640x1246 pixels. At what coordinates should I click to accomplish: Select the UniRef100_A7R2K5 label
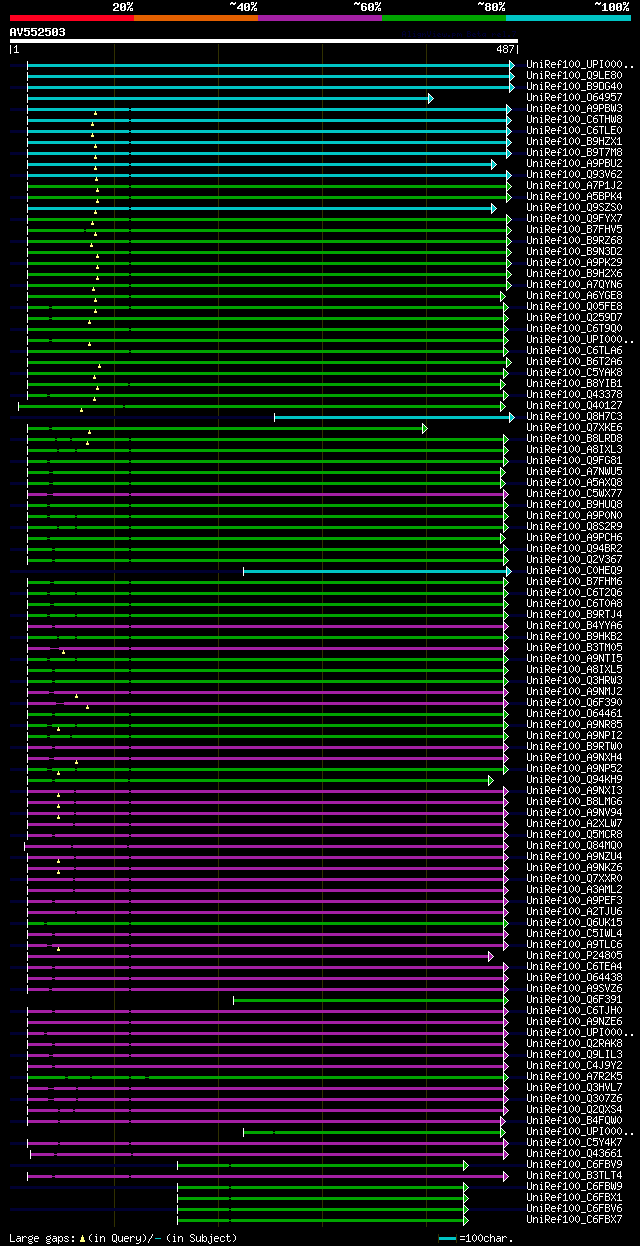pos(574,1076)
